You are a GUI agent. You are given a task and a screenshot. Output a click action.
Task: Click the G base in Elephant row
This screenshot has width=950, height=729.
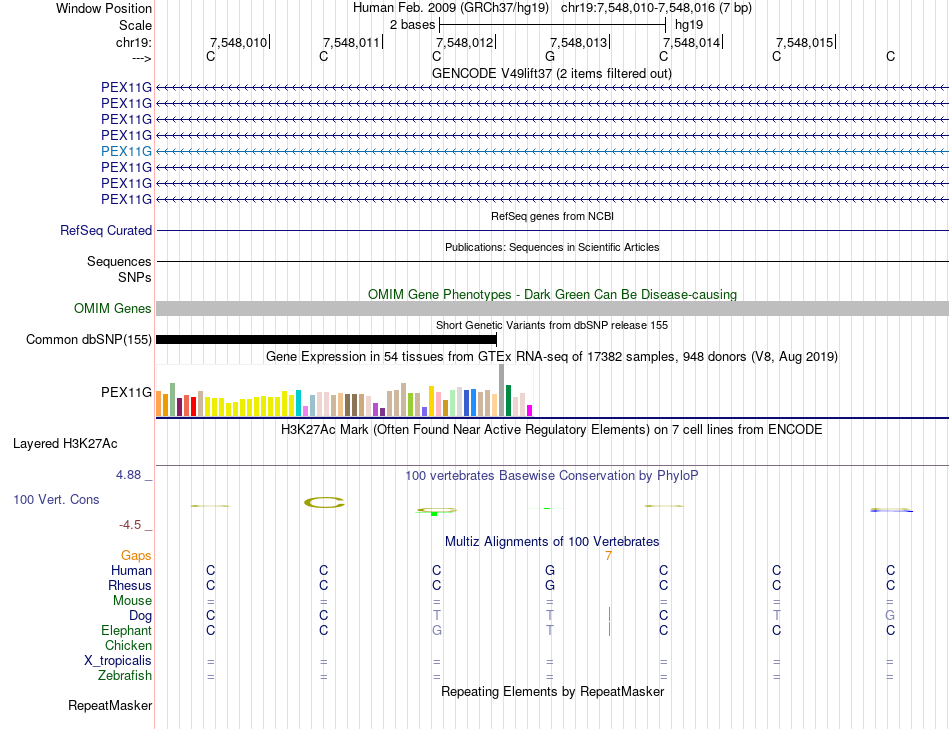(437, 631)
